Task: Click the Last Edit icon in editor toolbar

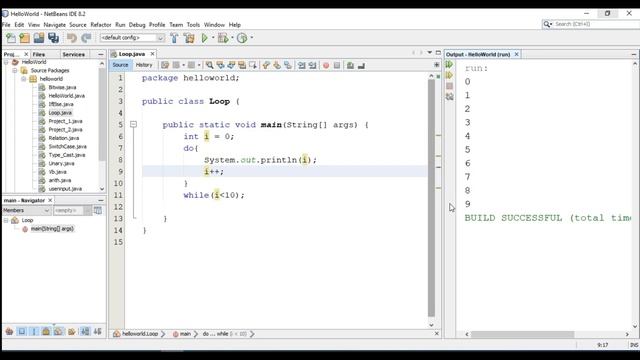Action: coord(165,65)
